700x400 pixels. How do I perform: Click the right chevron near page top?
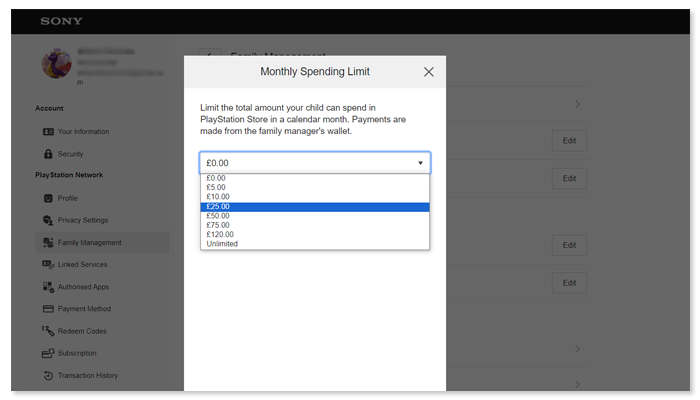tap(577, 104)
